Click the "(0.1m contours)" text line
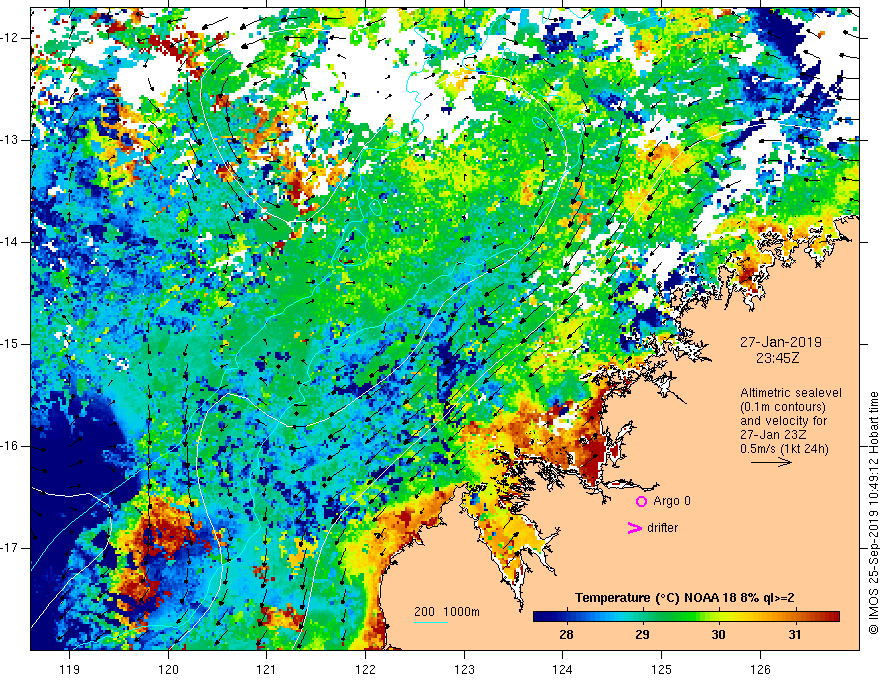The height and width of the screenshot is (680, 880). [783, 407]
